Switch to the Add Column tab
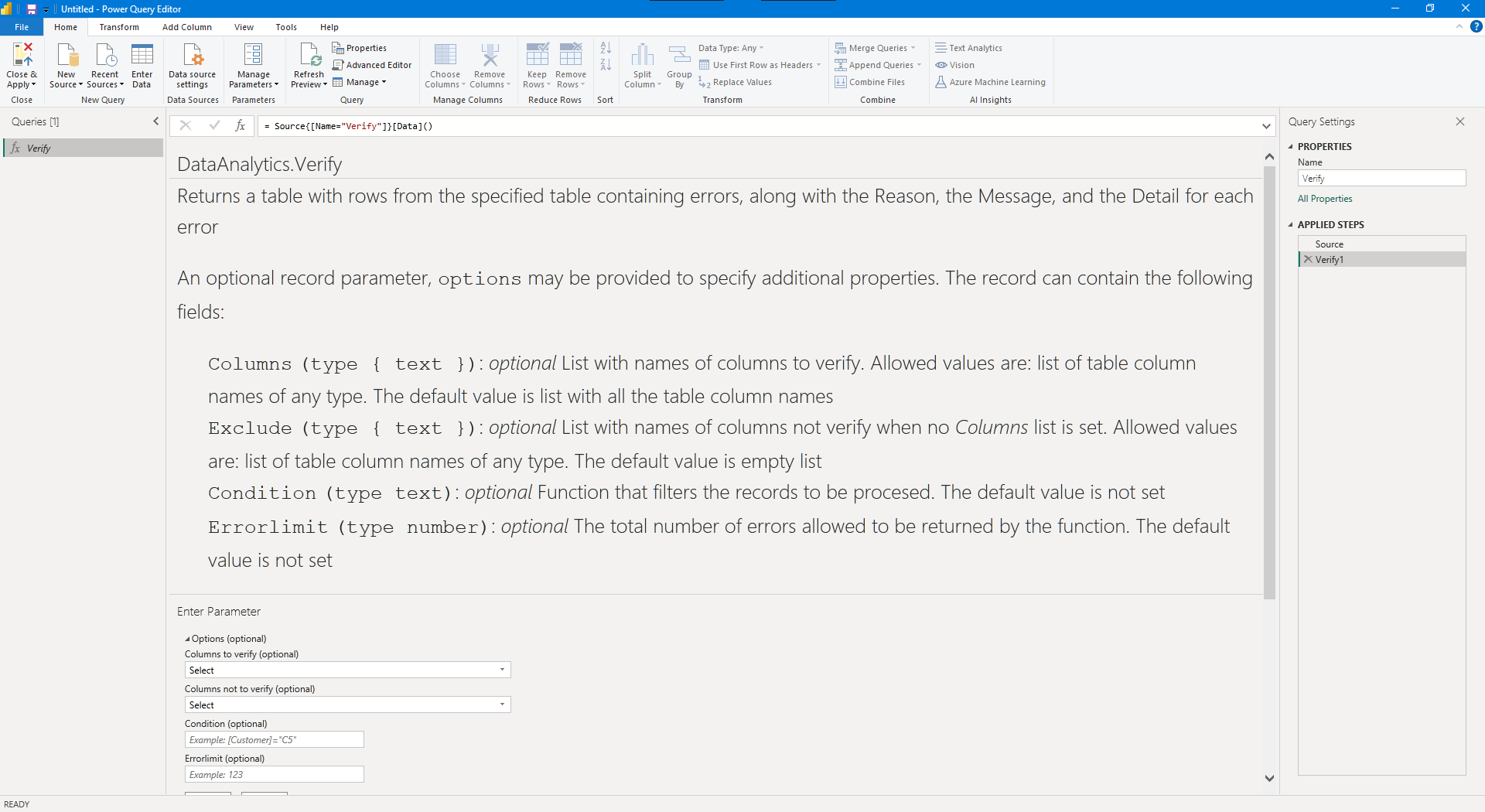The width and height of the screenshot is (1485, 812). click(x=187, y=27)
